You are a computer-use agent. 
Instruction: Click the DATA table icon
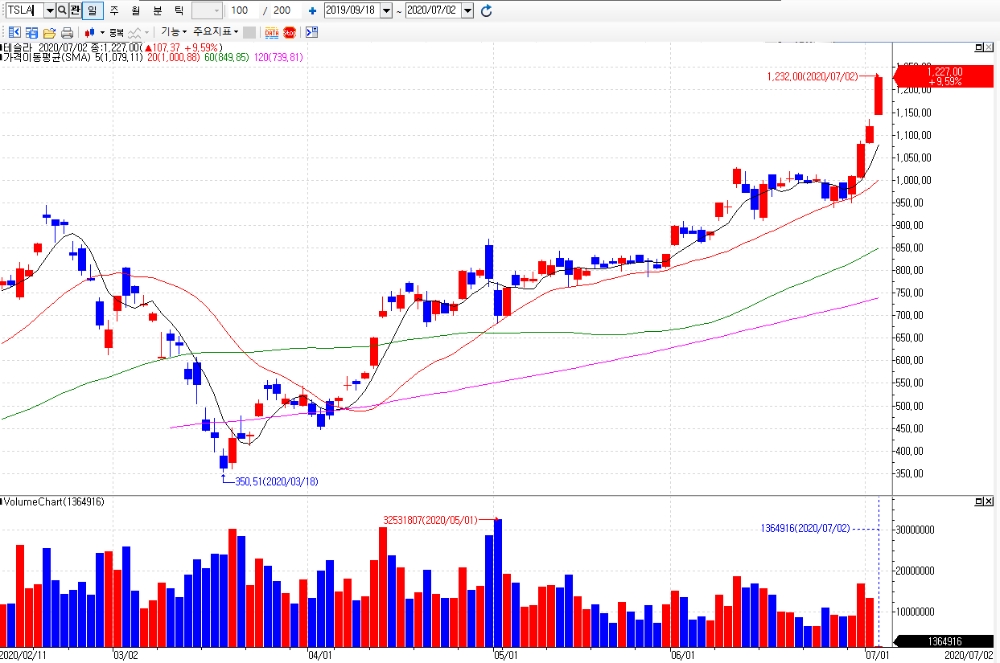tap(272, 32)
